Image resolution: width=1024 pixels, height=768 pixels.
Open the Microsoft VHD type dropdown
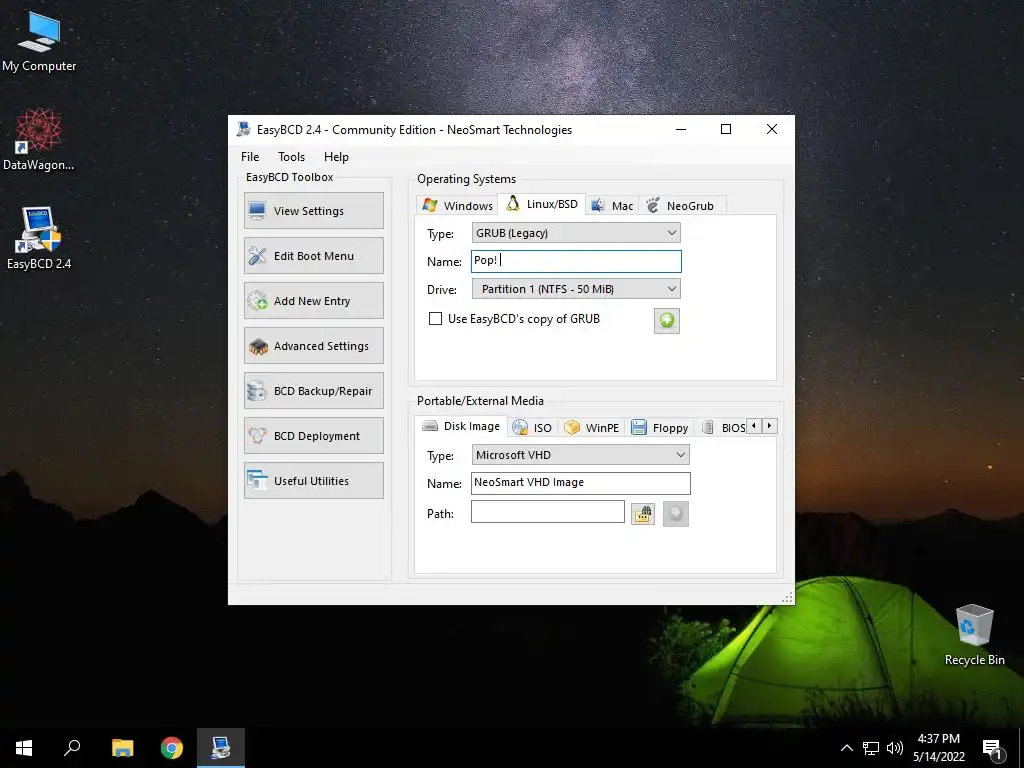581,455
